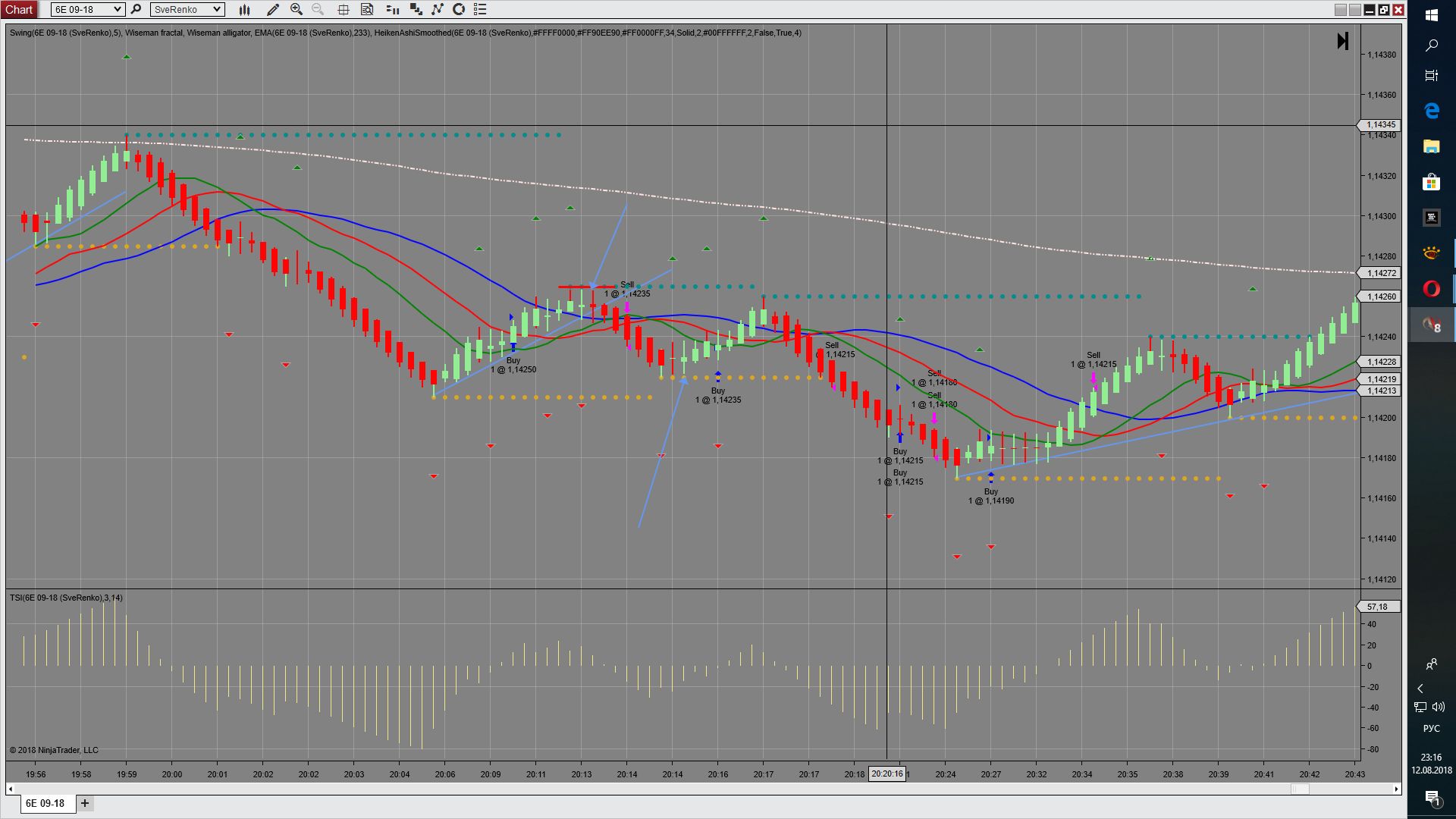Open Windows taskbar search
The height and width of the screenshot is (819, 1456).
1432,45
